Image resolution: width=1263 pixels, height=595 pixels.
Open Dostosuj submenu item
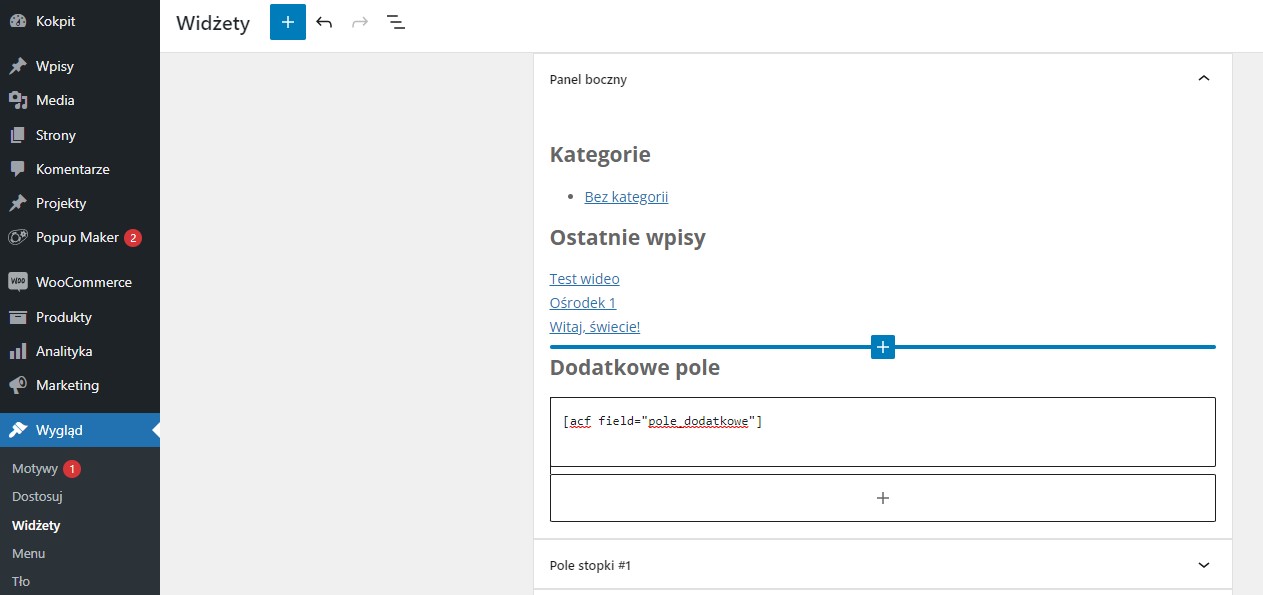37,496
